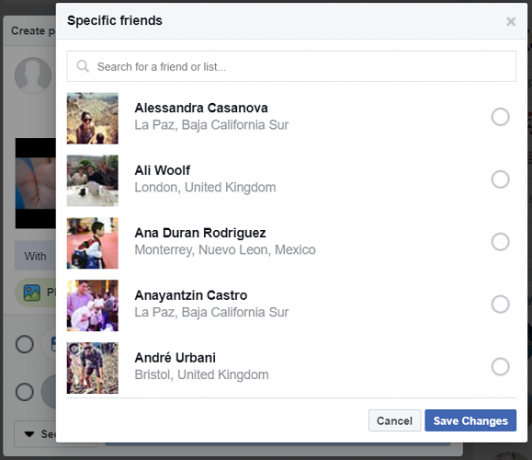
Task: Toggle the lower background radio circle
Action: coord(24,392)
